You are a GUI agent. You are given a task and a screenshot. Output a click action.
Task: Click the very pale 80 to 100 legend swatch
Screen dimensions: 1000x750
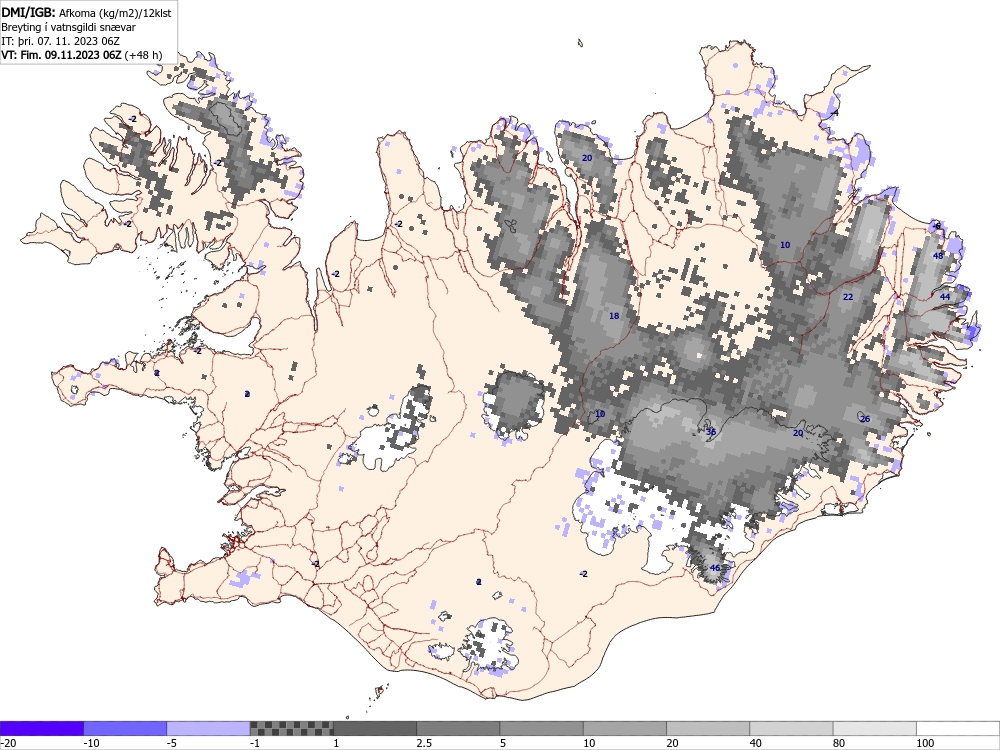(874, 728)
